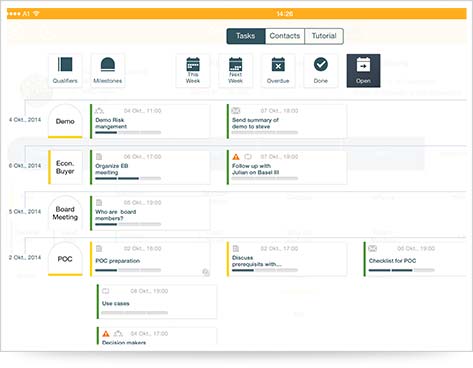Viewport: 473px width, 368px height.
Task: Click warning icon on Follow up task
Action: point(236,157)
